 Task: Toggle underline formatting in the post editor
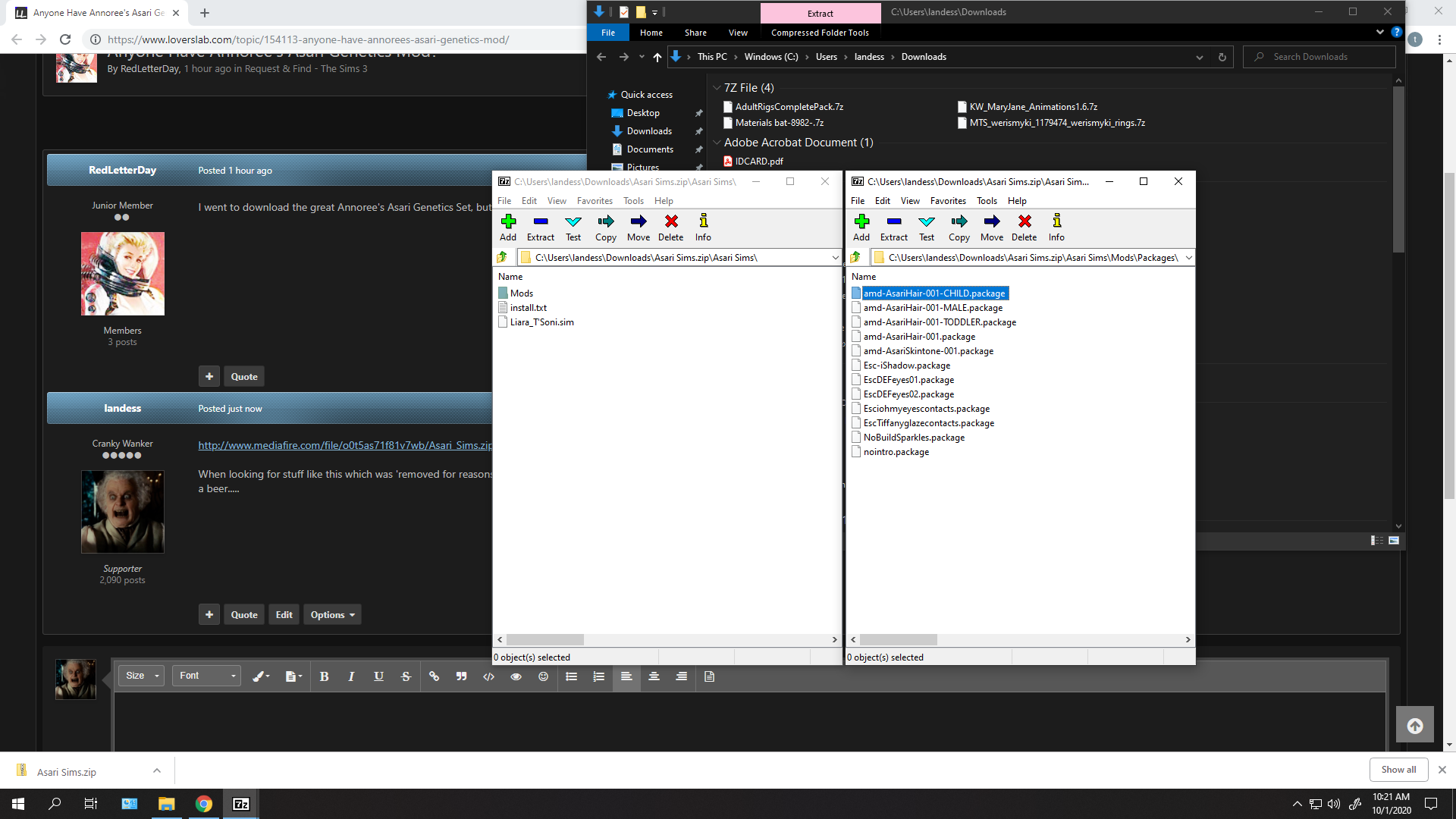(x=378, y=676)
